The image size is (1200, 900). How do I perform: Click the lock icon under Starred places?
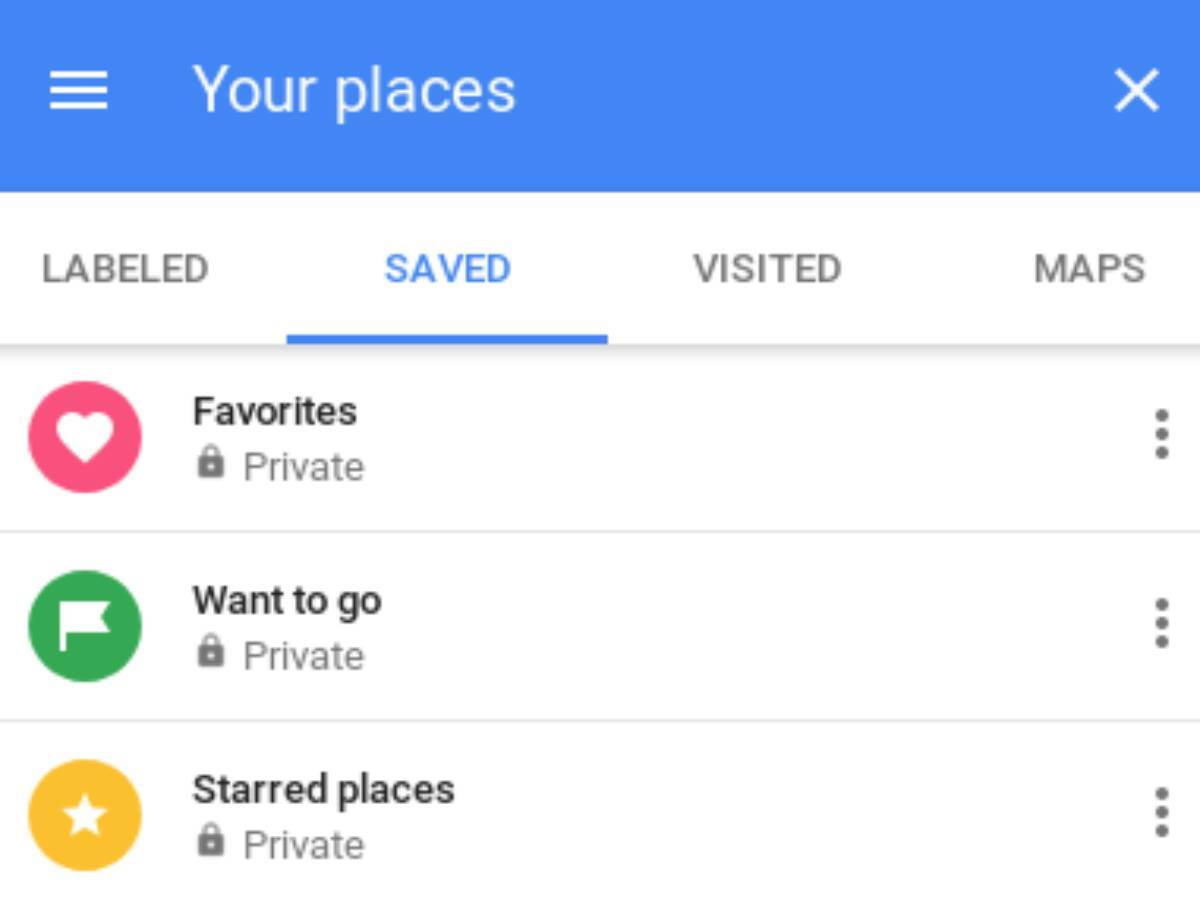[210, 840]
